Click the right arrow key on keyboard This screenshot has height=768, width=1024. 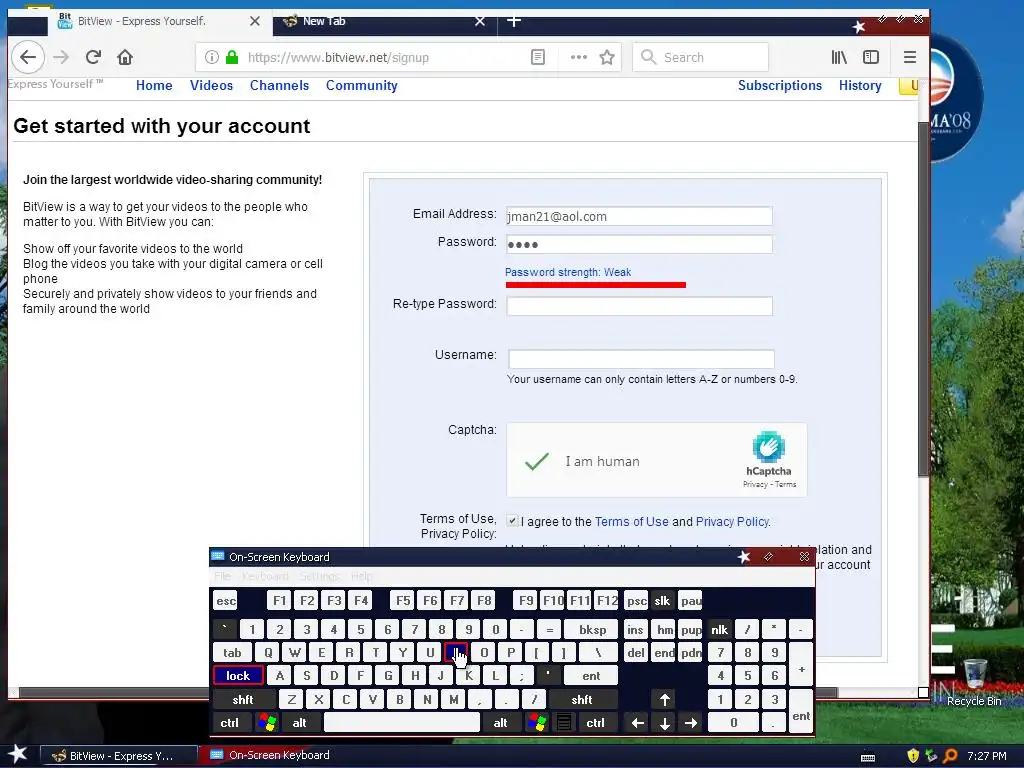click(691, 723)
